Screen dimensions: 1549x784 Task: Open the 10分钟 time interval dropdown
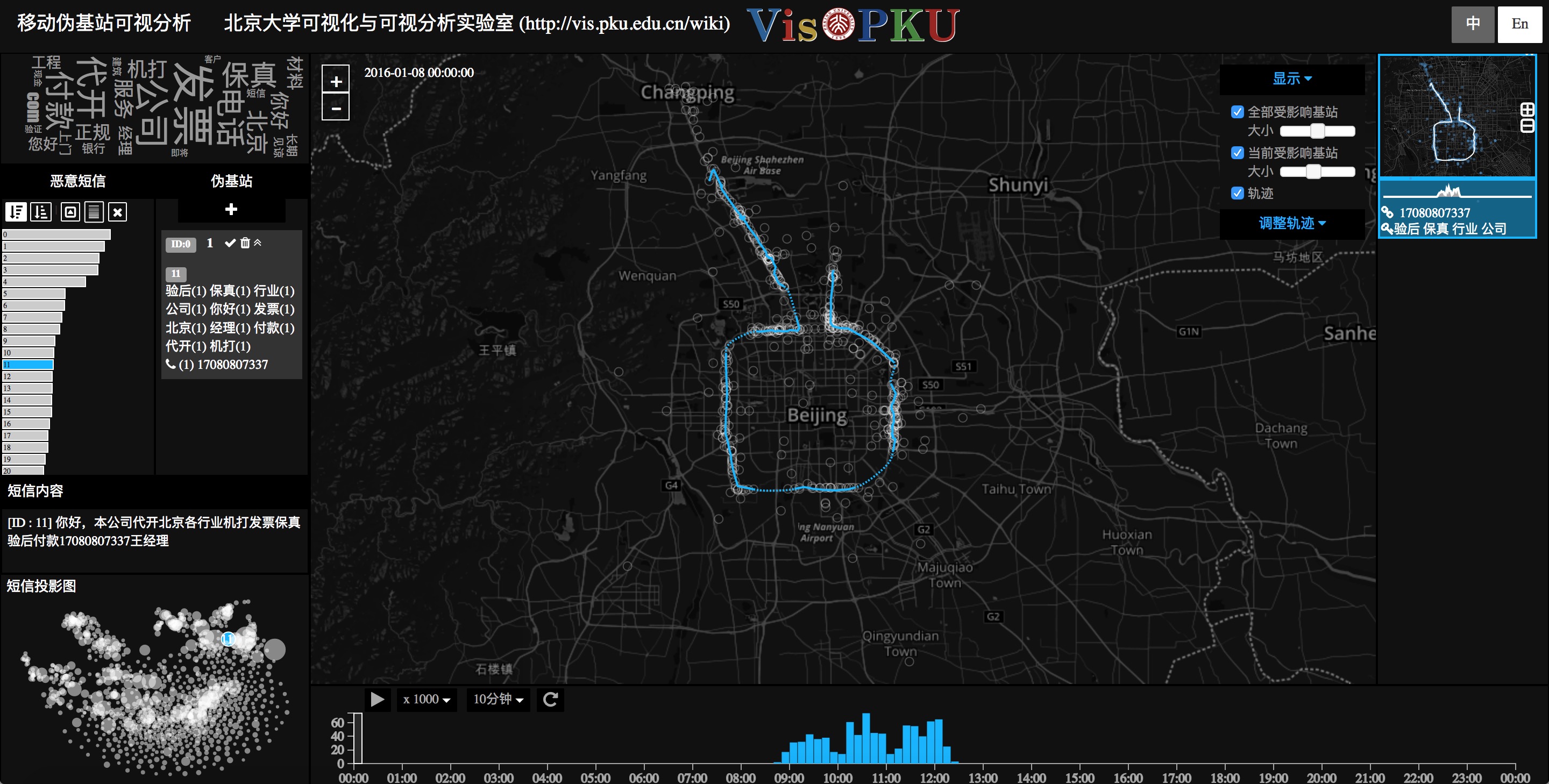(x=498, y=699)
